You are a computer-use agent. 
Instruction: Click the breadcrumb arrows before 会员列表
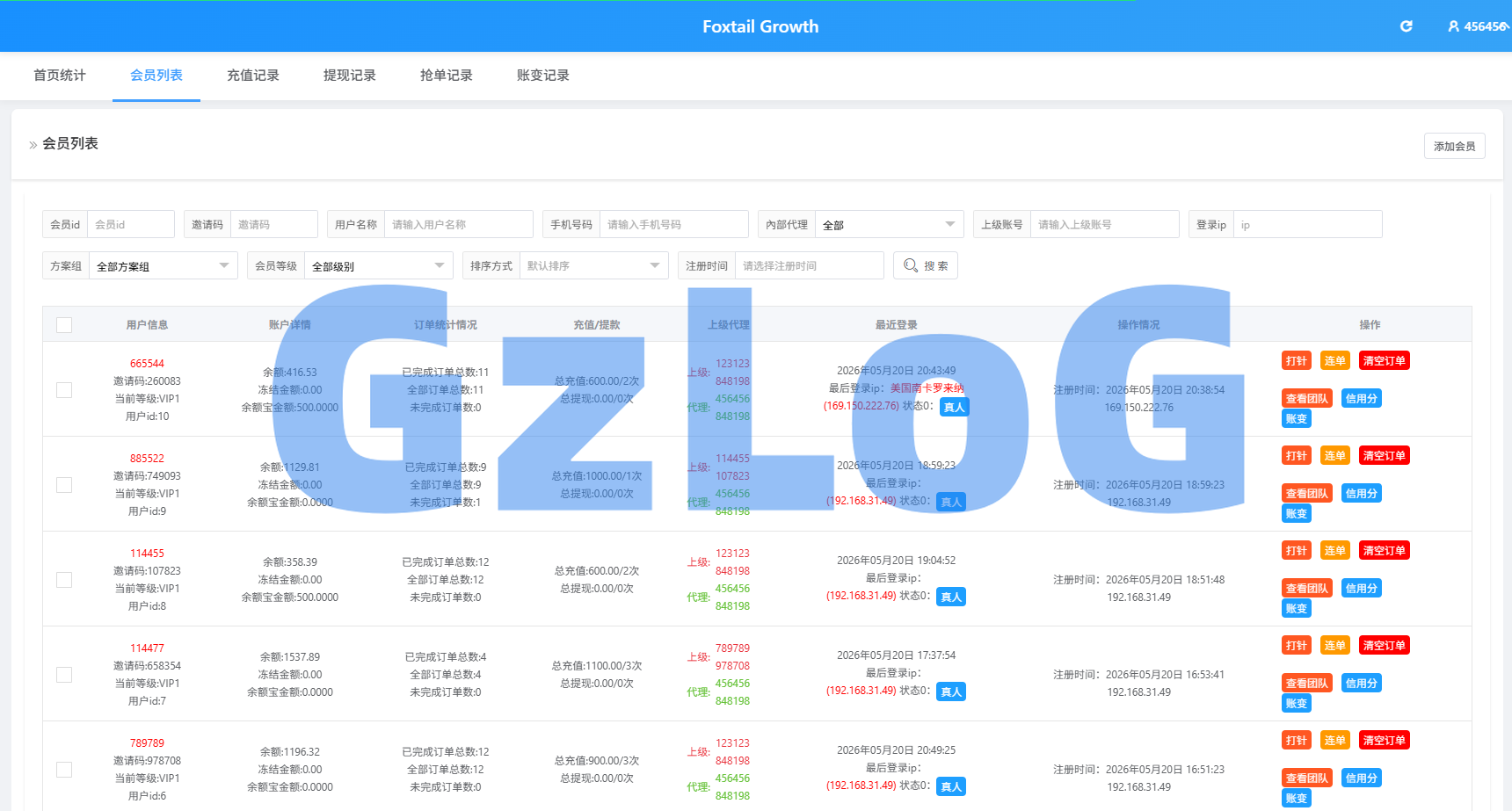point(33,144)
